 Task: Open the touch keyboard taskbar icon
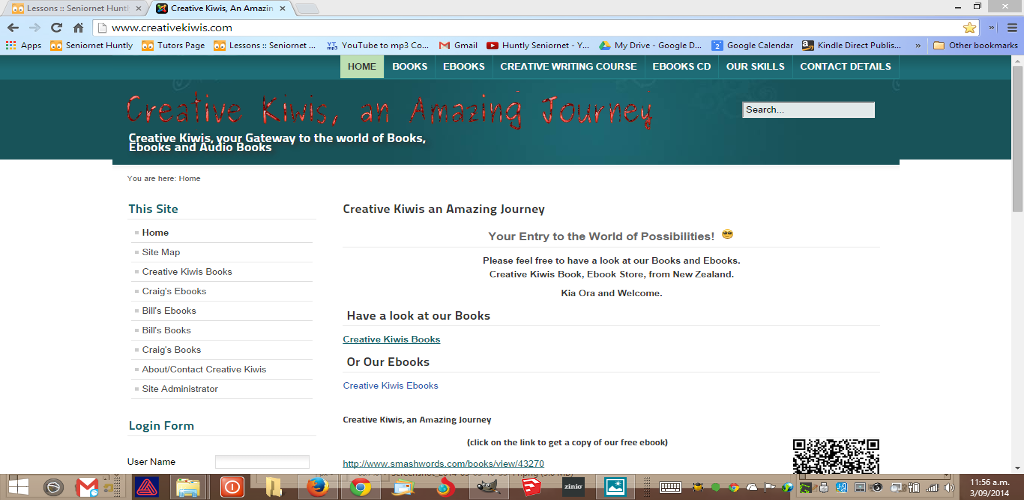point(671,487)
